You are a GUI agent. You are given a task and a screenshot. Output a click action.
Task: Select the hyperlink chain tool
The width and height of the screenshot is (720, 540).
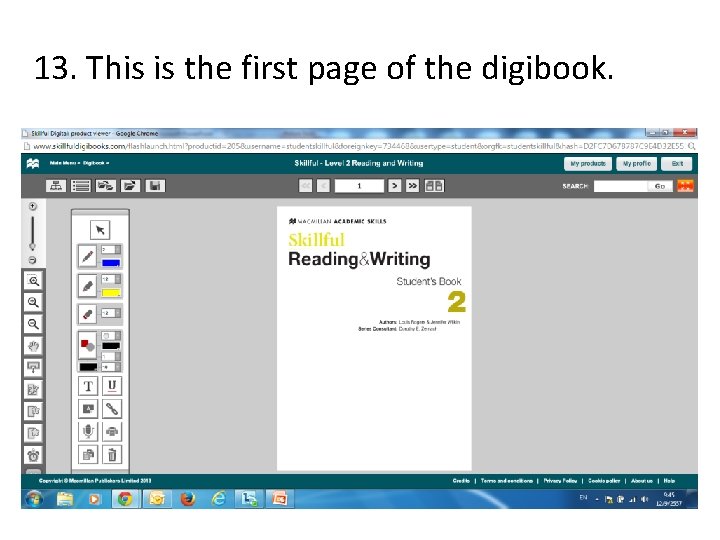[x=112, y=409]
